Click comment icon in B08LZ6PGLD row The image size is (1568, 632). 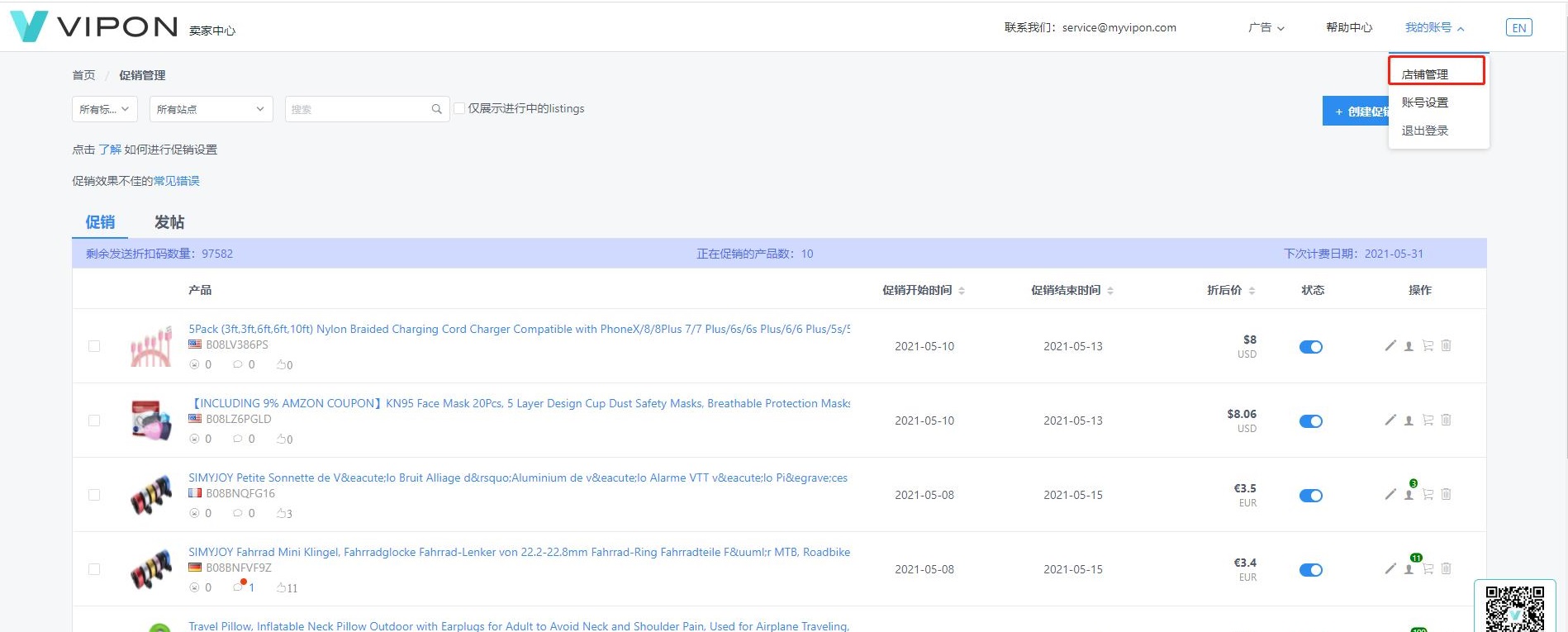(238, 439)
